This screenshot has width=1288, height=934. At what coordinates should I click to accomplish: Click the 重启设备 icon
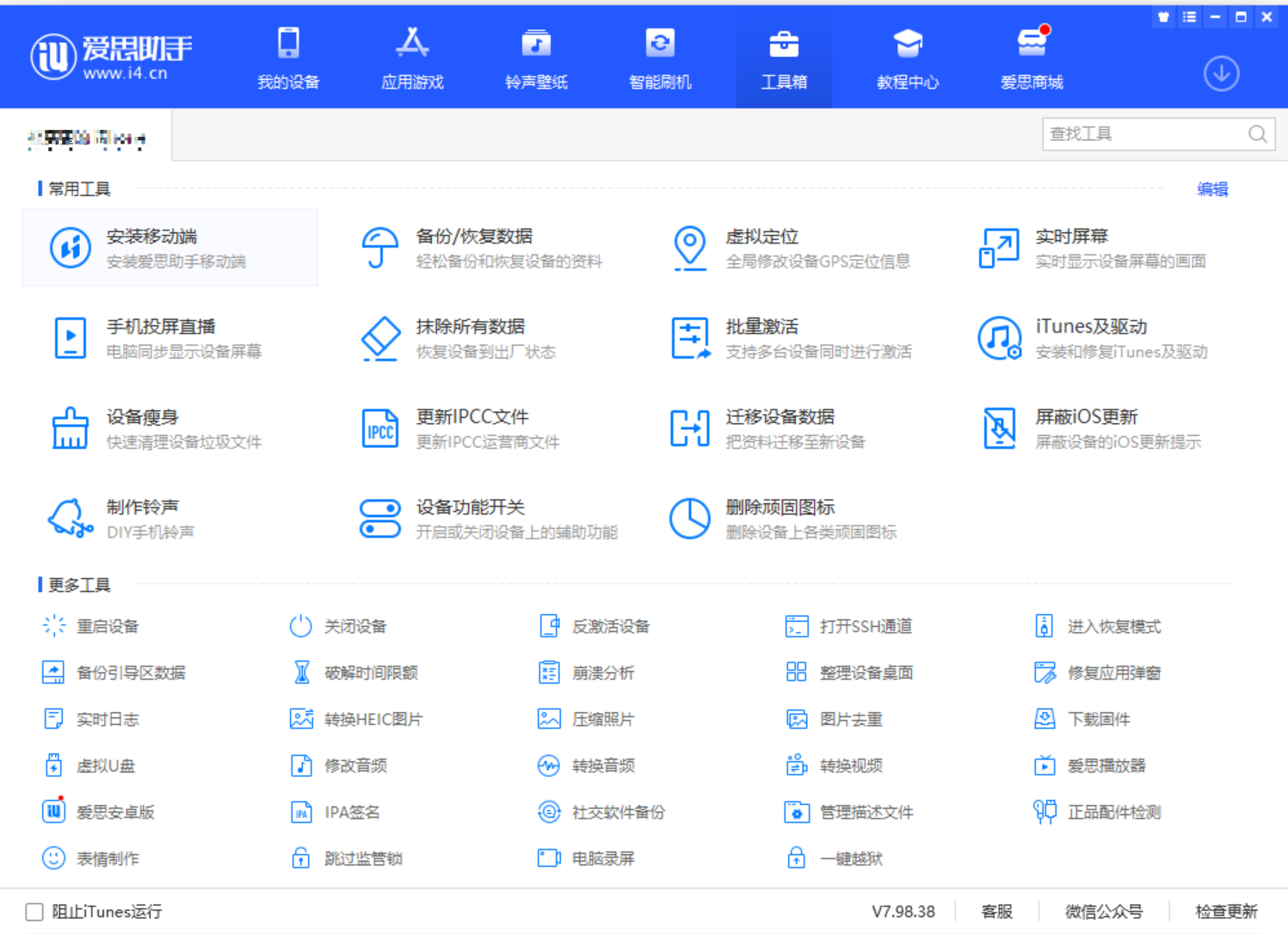coord(53,626)
